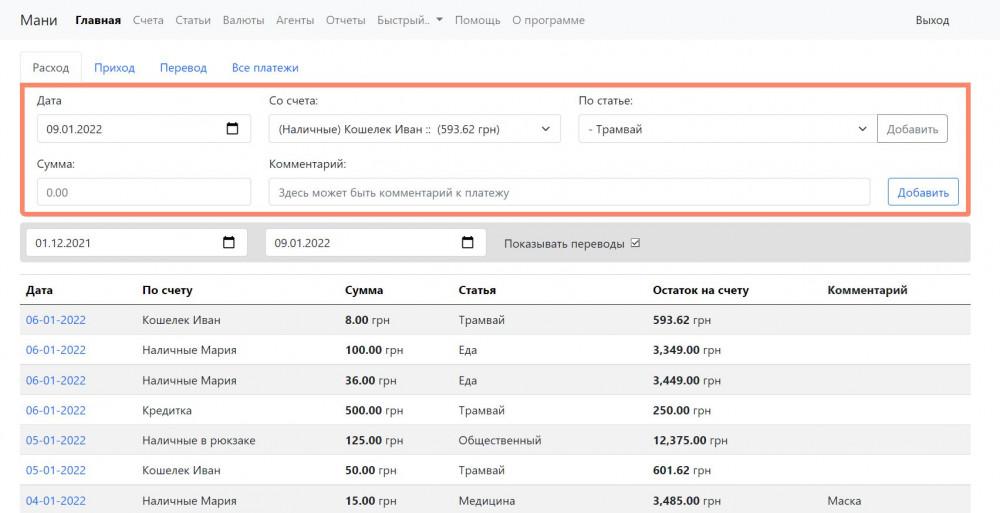Expand the Со счета account dropdown
Screen dimensions: 1000x513
pyautogui.click(x=414, y=129)
